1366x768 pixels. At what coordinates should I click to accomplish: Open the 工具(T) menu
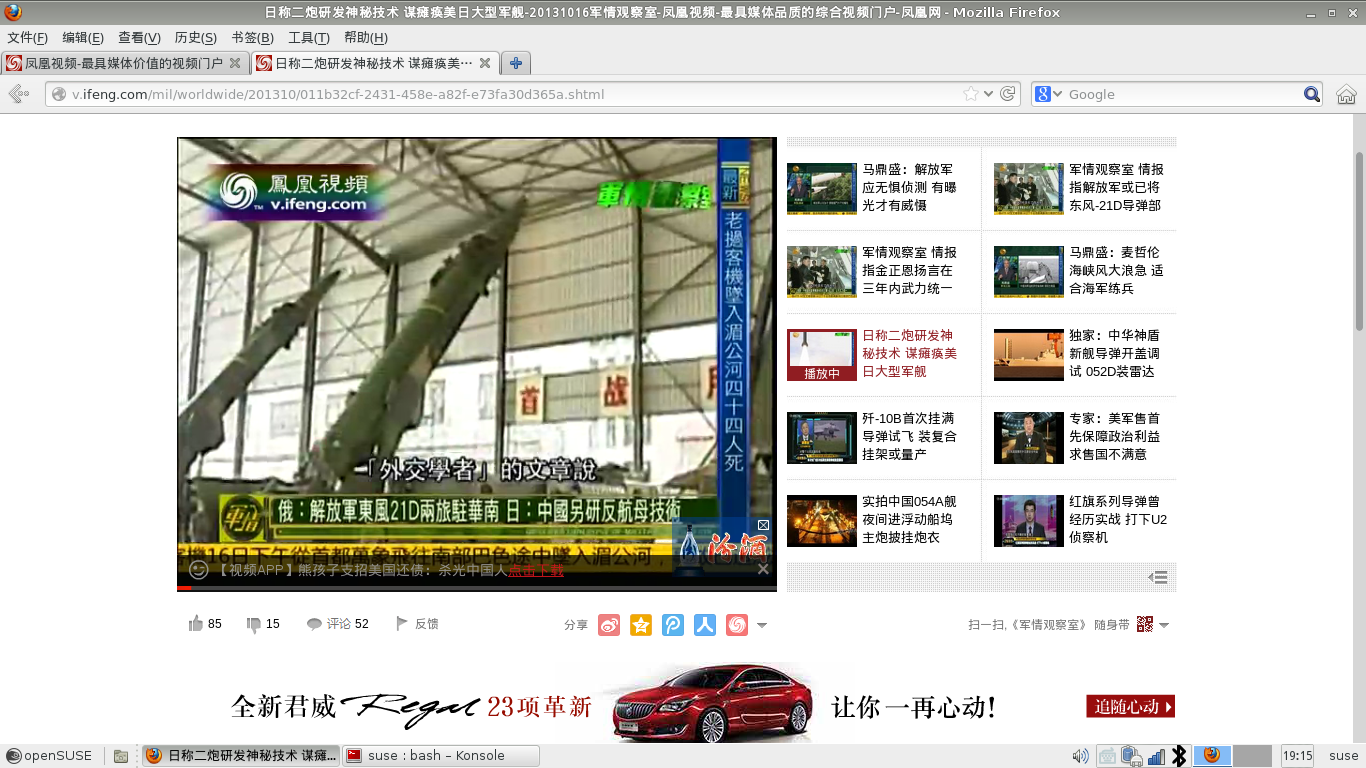tap(308, 38)
